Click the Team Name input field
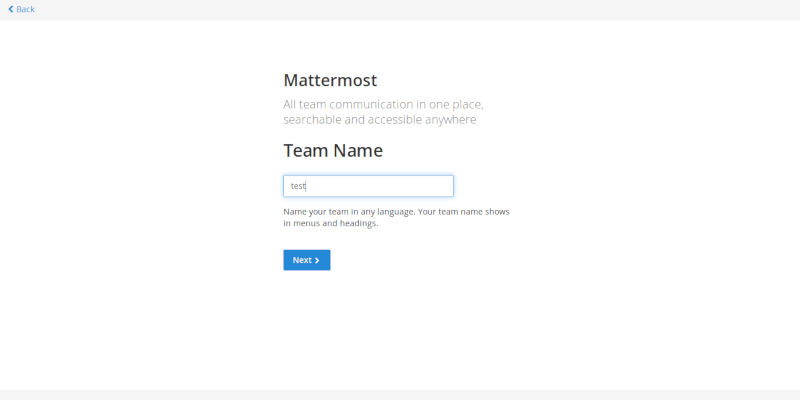This screenshot has height=400, width=800. point(368,186)
